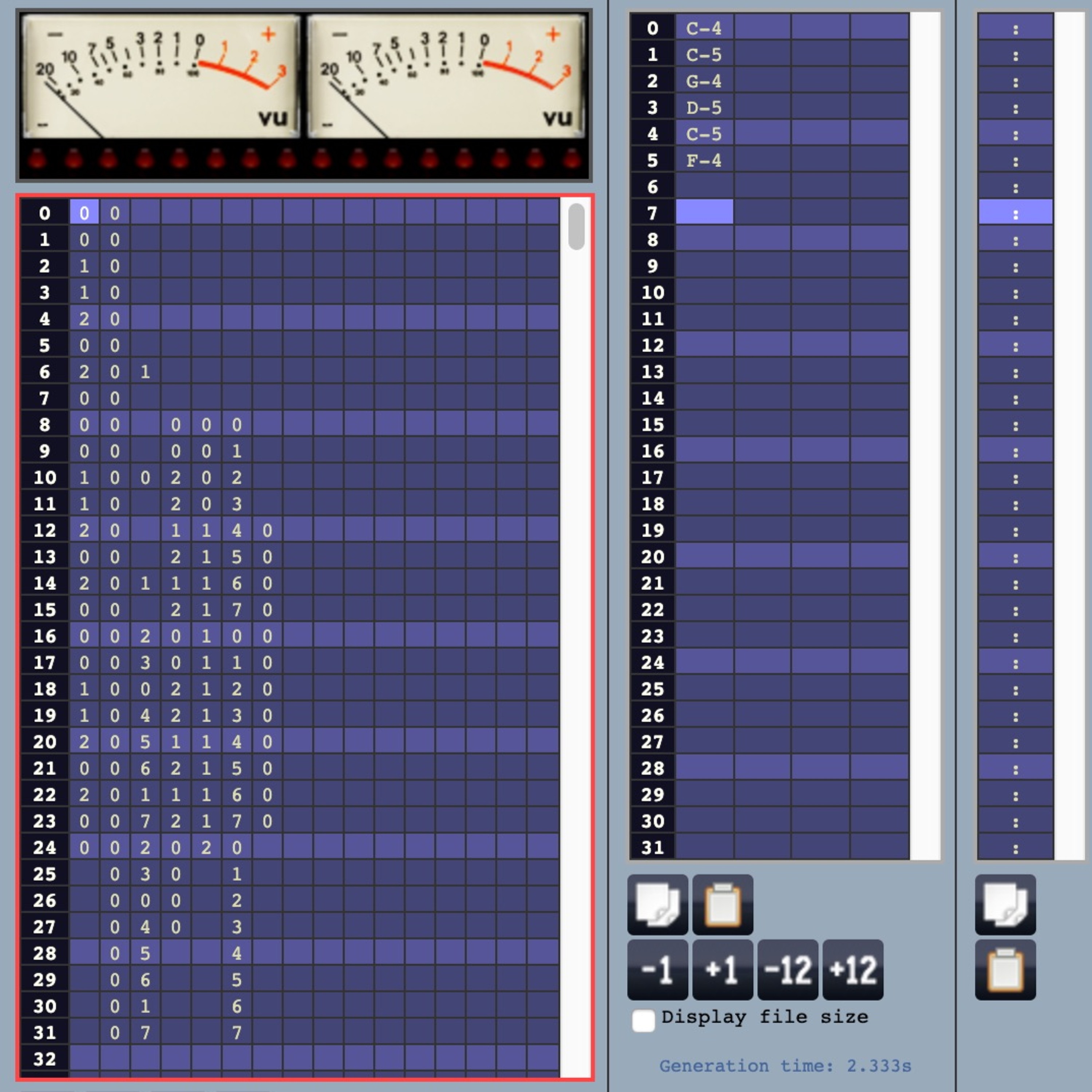Click row number 32 in the sequence table

point(45,1058)
